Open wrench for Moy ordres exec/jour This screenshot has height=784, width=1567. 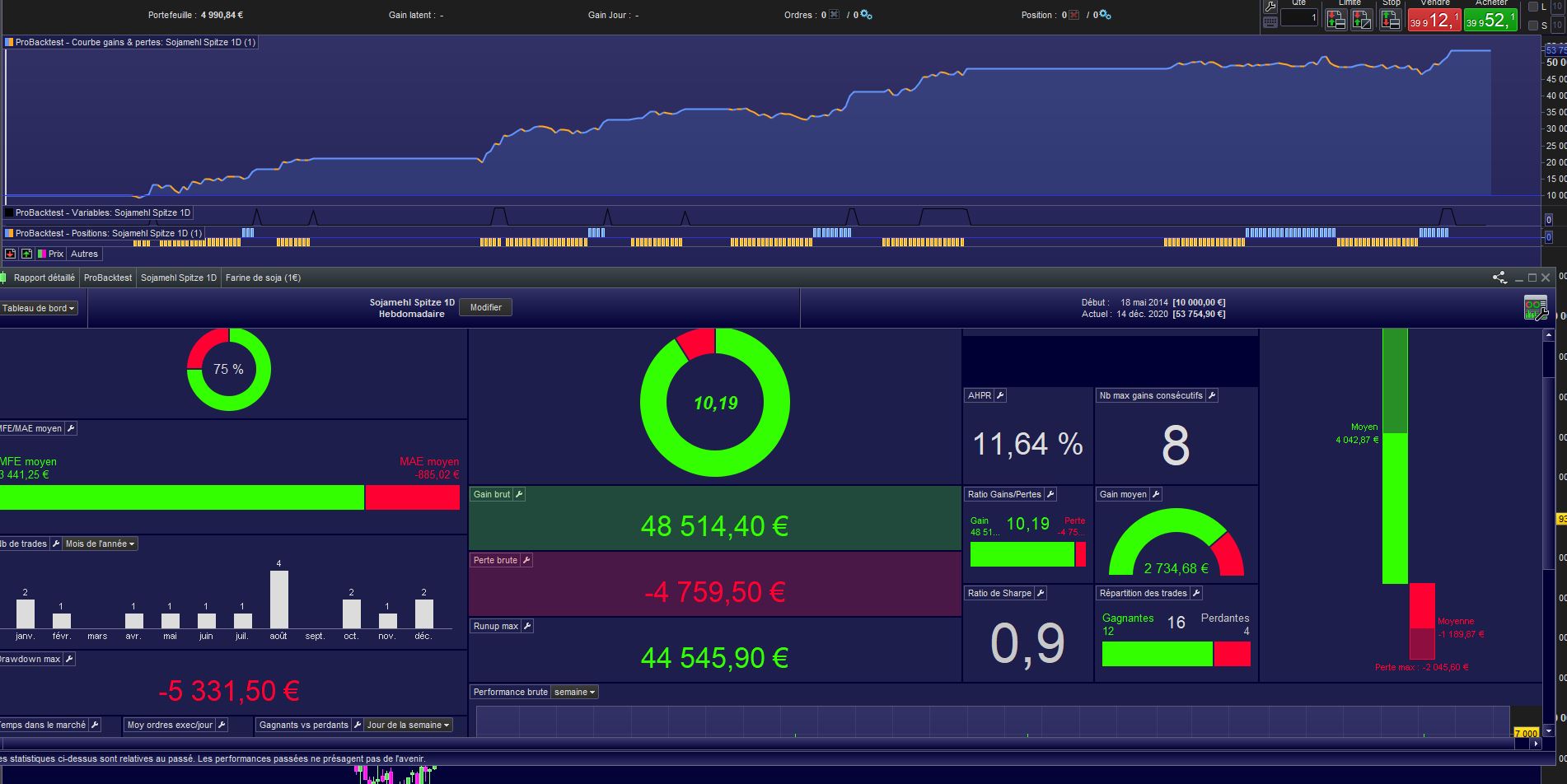coord(222,725)
